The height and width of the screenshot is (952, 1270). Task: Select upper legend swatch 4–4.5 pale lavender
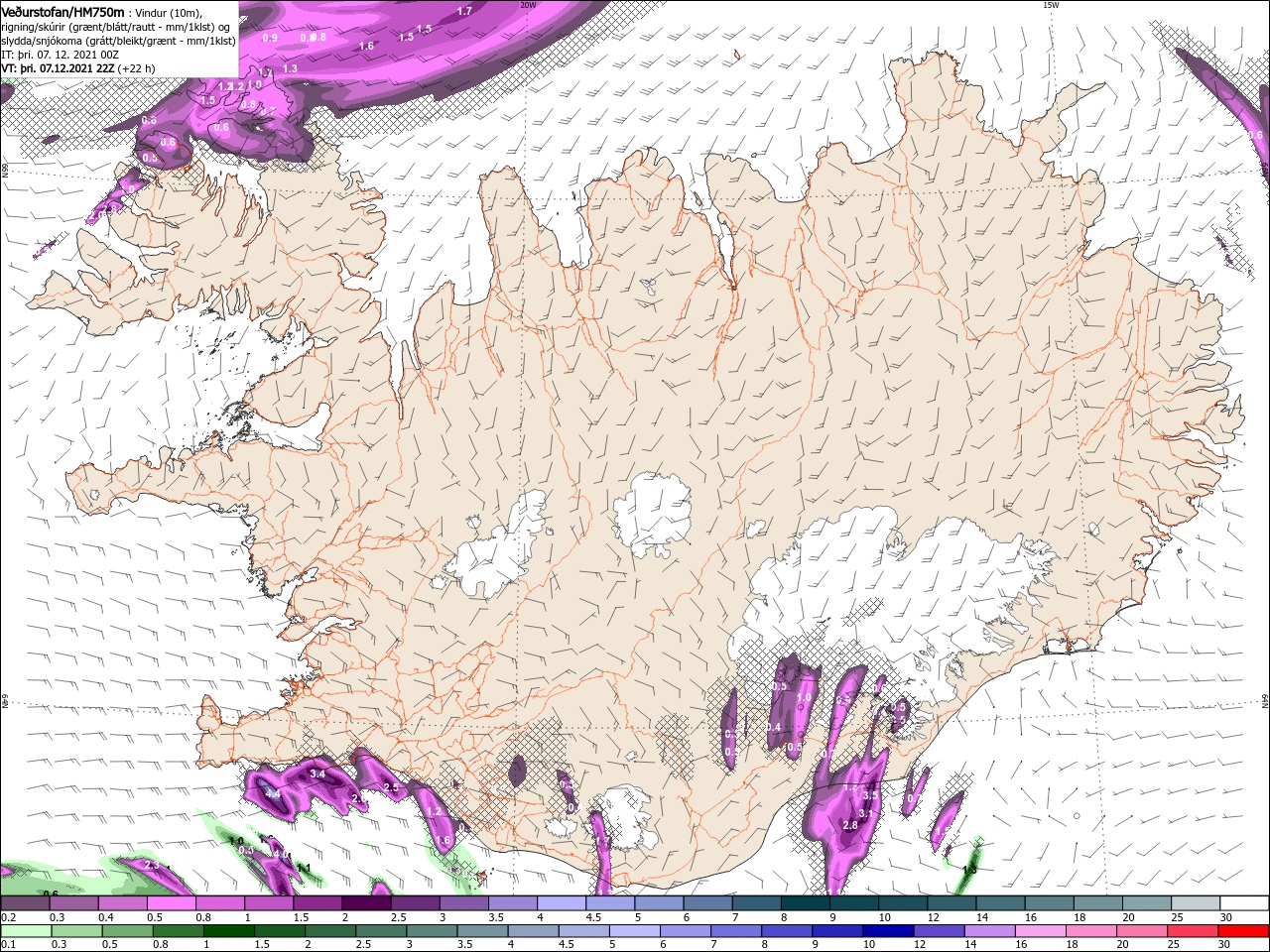(x=560, y=903)
